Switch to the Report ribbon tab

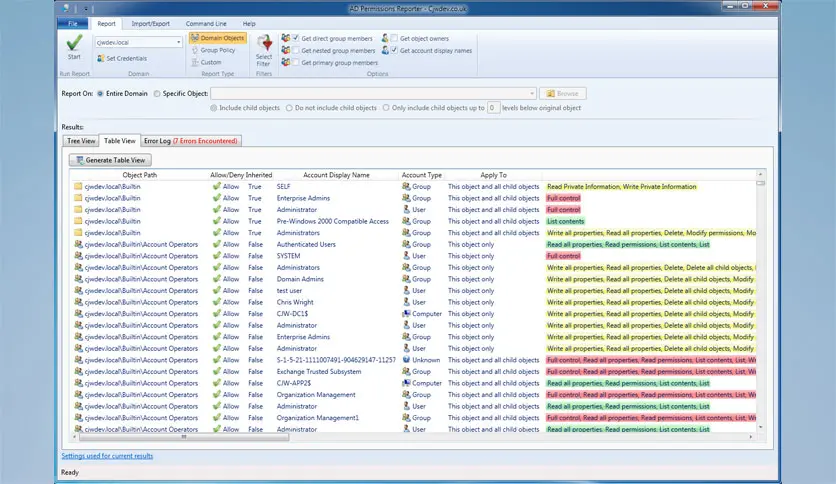106,23
